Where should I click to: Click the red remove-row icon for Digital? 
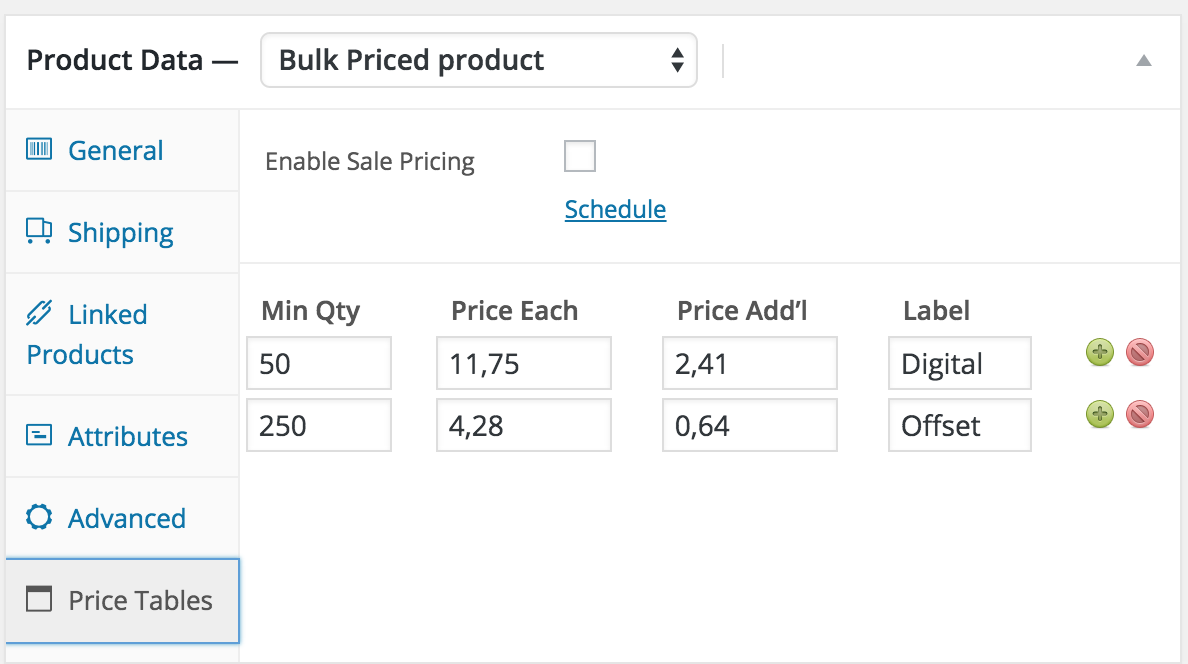pyautogui.click(x=1140, y=352)
